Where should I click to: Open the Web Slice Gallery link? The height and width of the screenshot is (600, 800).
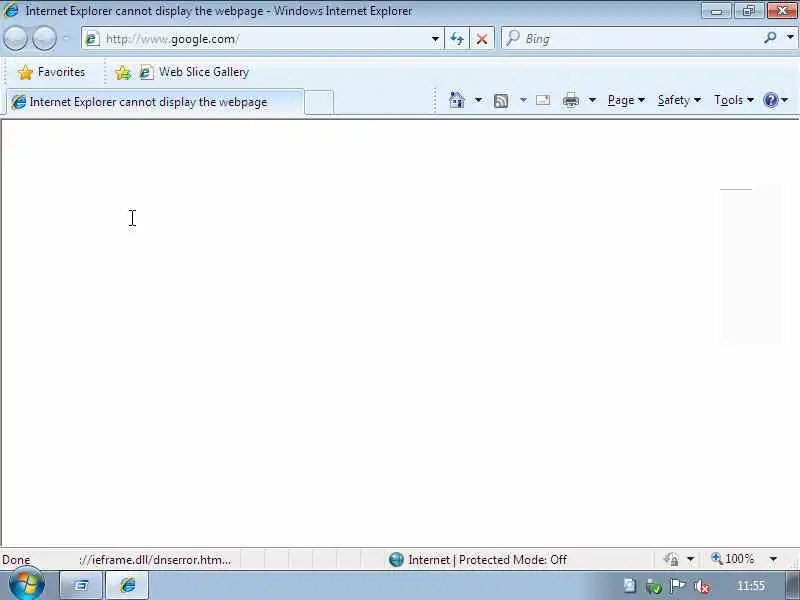tap(194, 72)
